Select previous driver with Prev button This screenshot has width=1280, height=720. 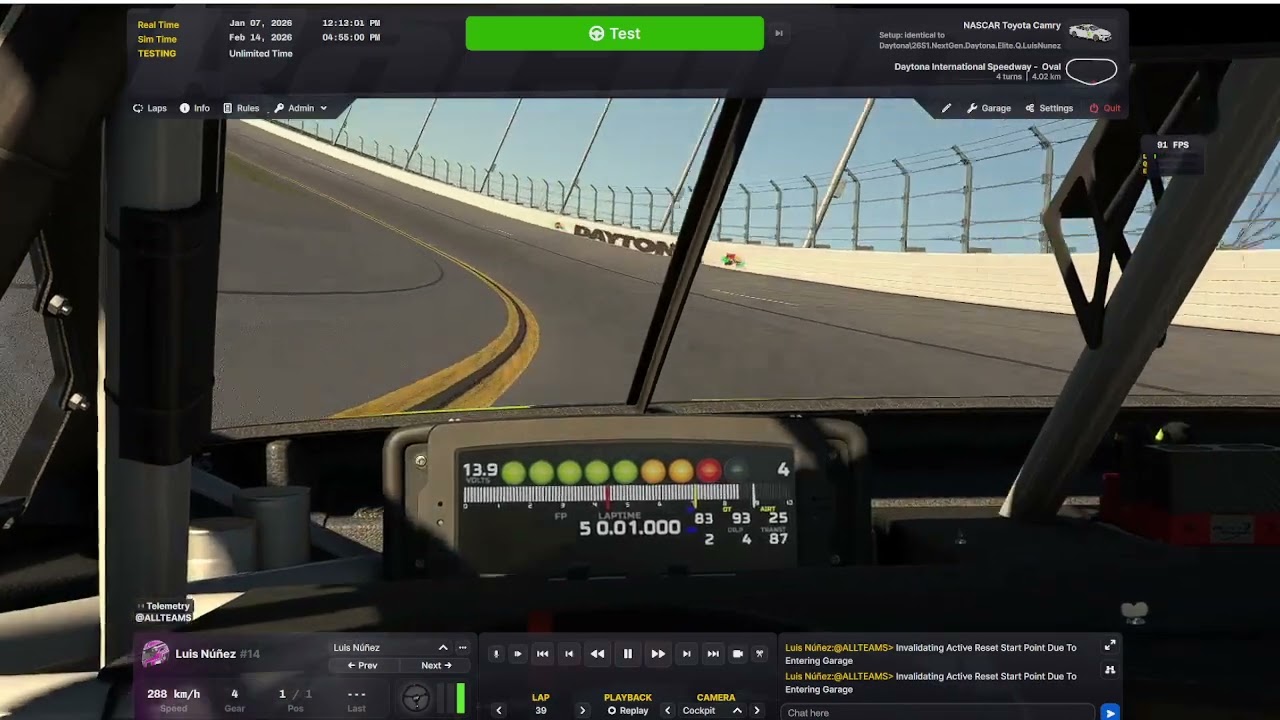coord(362,665)
